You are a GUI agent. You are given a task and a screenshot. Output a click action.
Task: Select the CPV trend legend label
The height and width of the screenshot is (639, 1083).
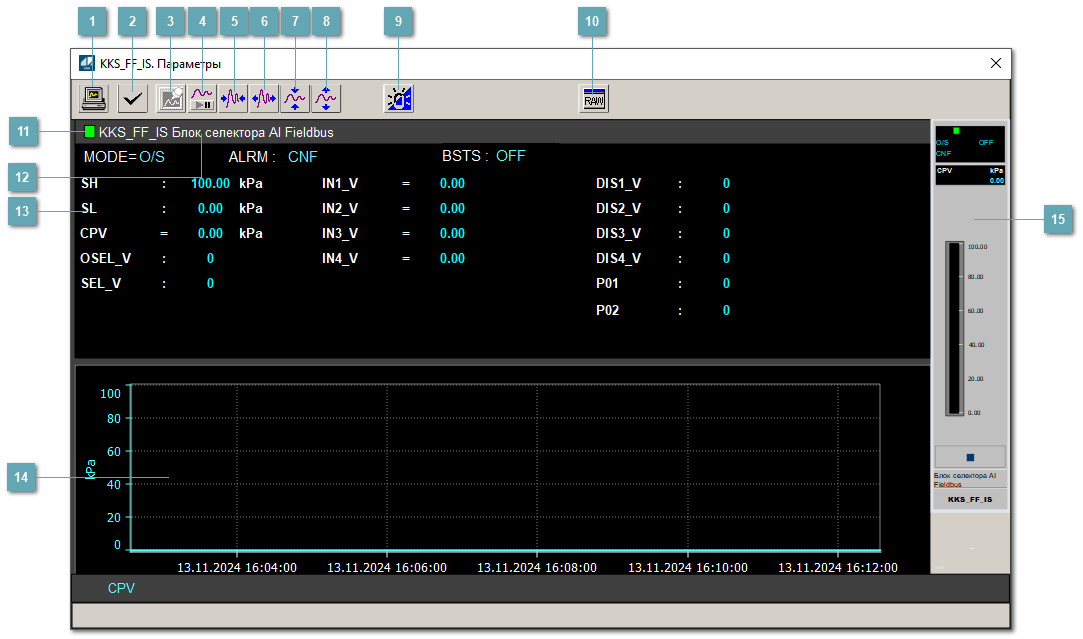121,589
